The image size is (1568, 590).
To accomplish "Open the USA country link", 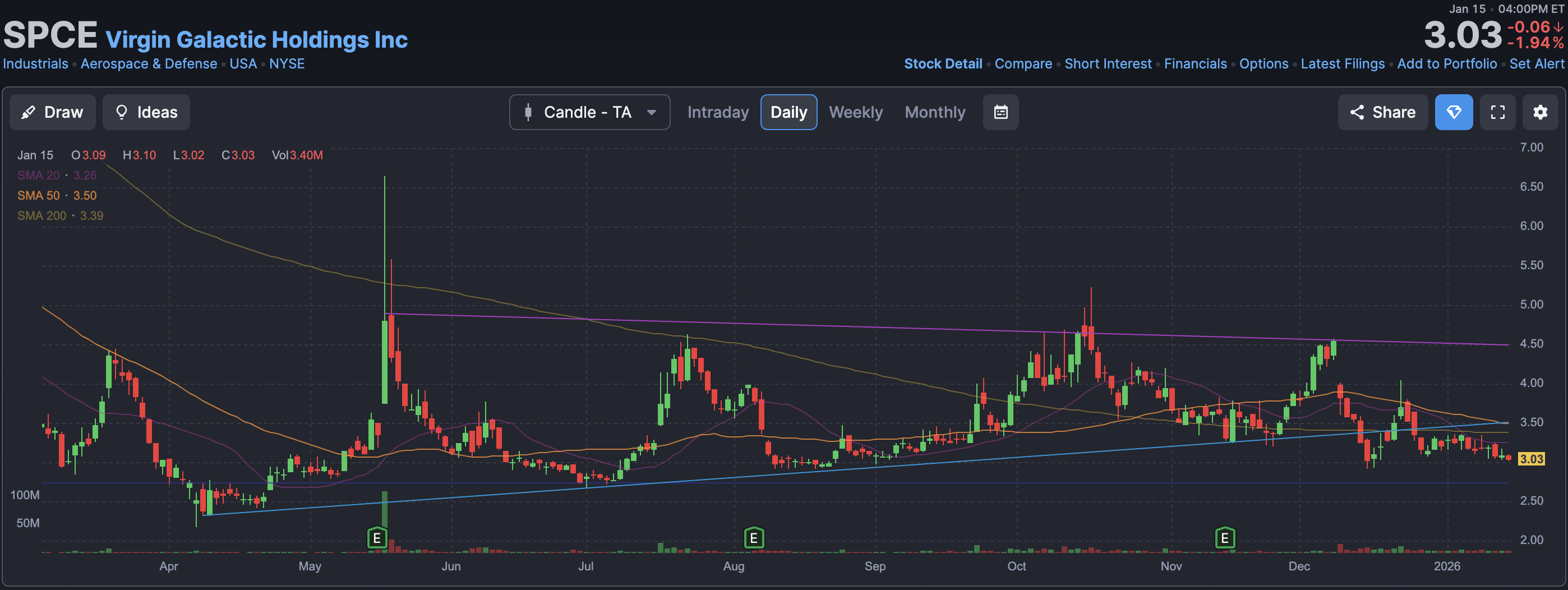I will (x=243, y=64).
